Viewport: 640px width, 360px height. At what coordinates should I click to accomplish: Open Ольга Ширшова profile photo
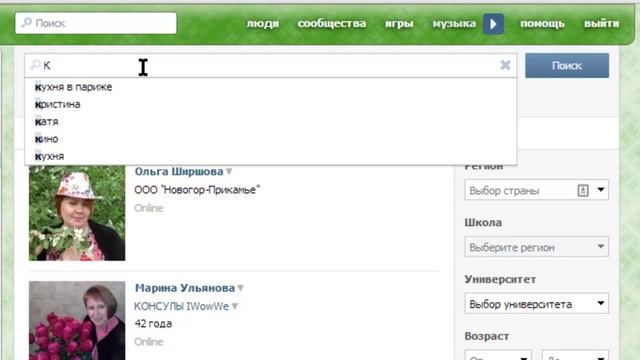point(77,213)
